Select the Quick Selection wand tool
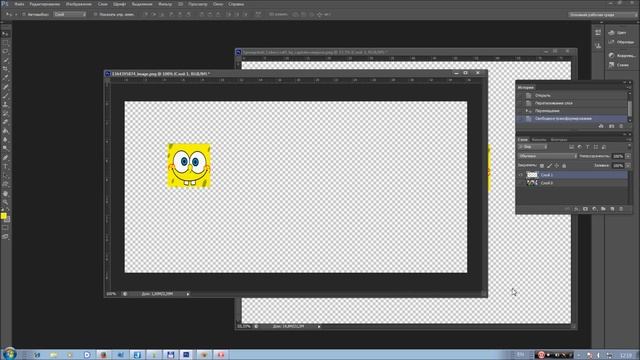Viewport: 640px width, 360px height. click(5, 60)
